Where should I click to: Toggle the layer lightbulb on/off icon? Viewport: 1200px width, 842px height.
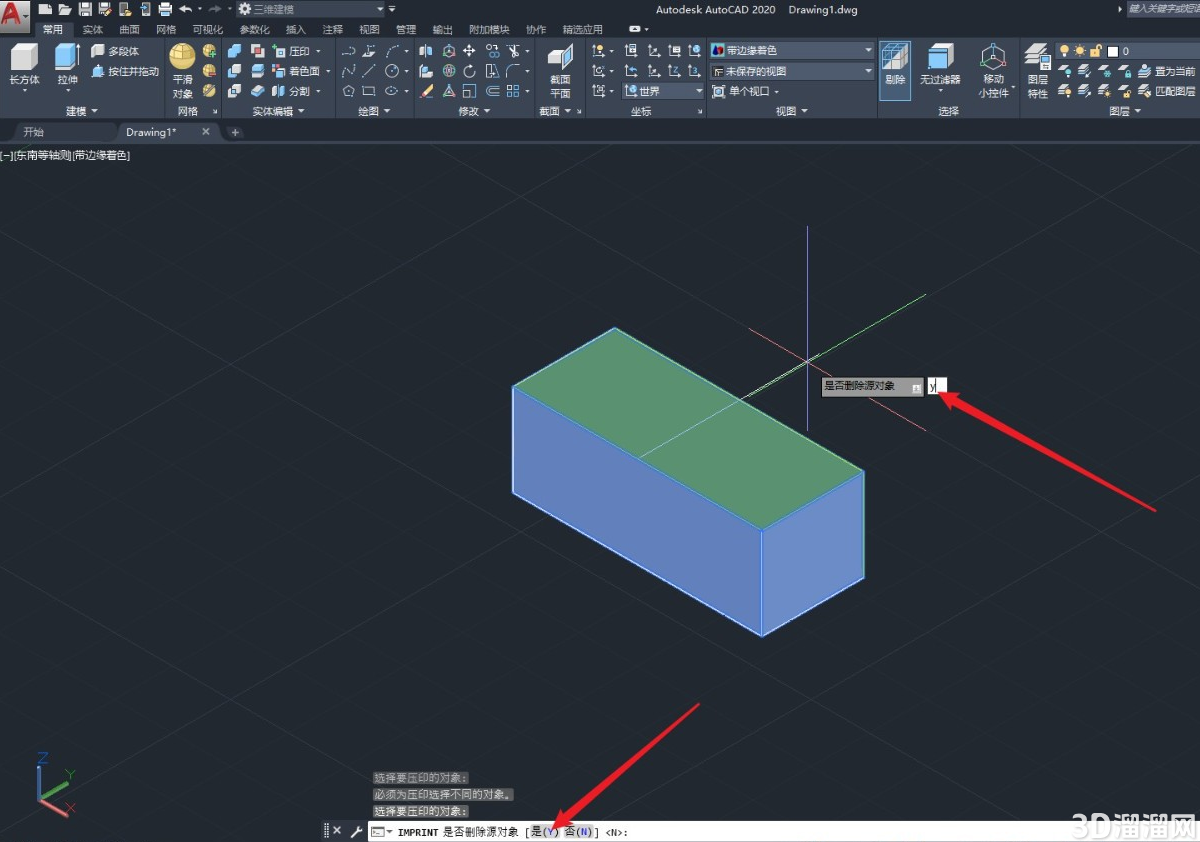pyautogui.click(x=1065, y=51)
